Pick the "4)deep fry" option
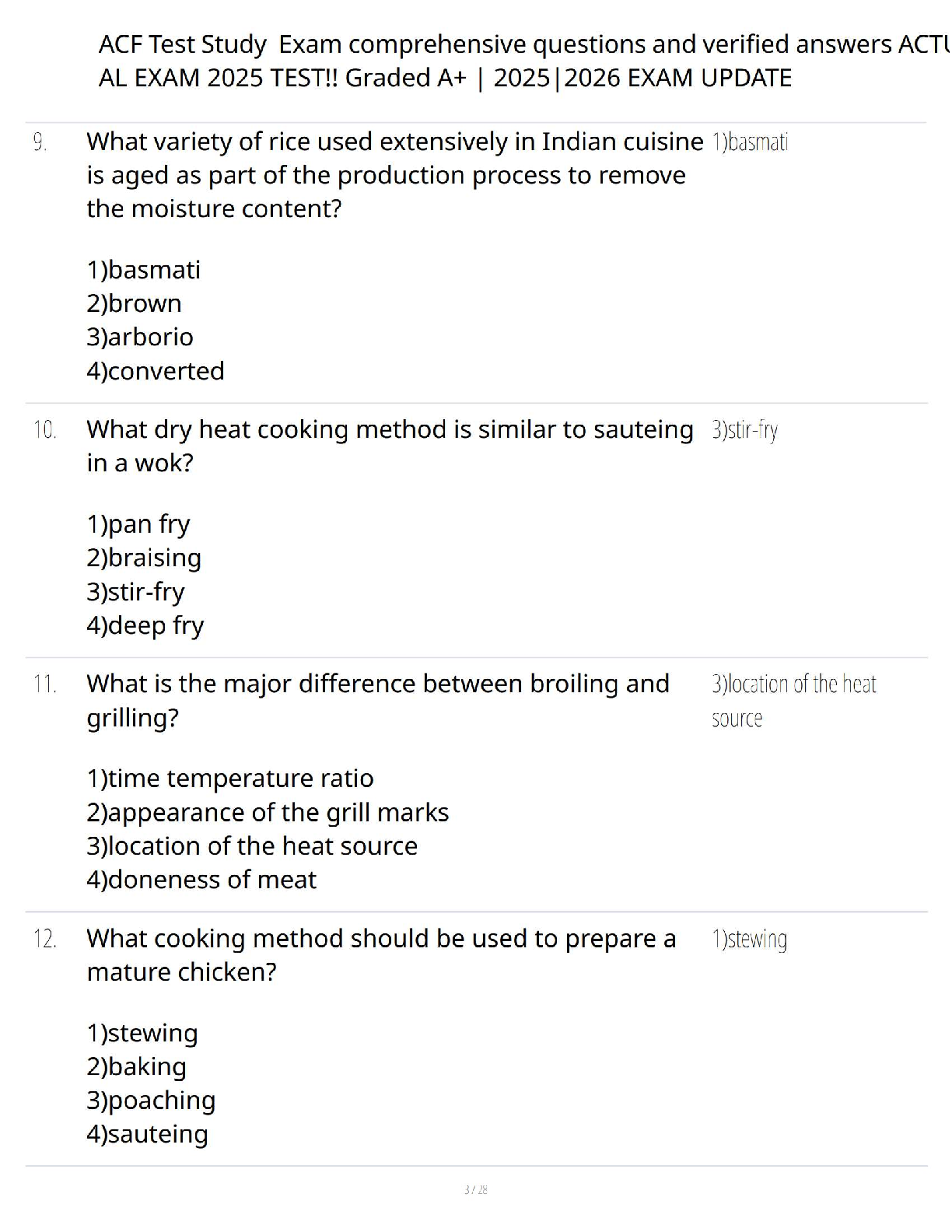This screenshot has width=952, height=1232. click(x=145, y=625)
